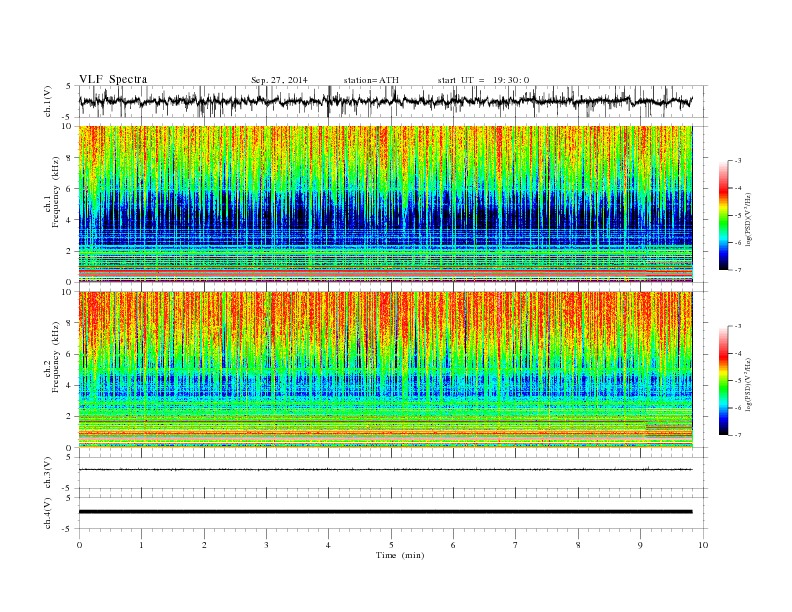The width and height of the screenshot is (792, 612).
Task: Click the "-3" tick on ch.1 colorbar
Action: pyautogui.click(x=737, y=161)
